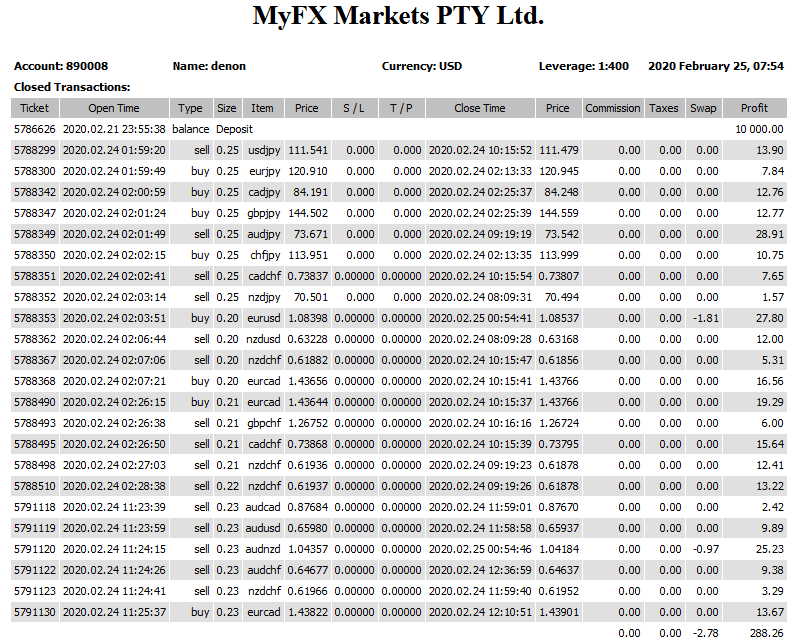Click the Profit column header
Viewport: 799px width, 641px height.
[754, 108]
